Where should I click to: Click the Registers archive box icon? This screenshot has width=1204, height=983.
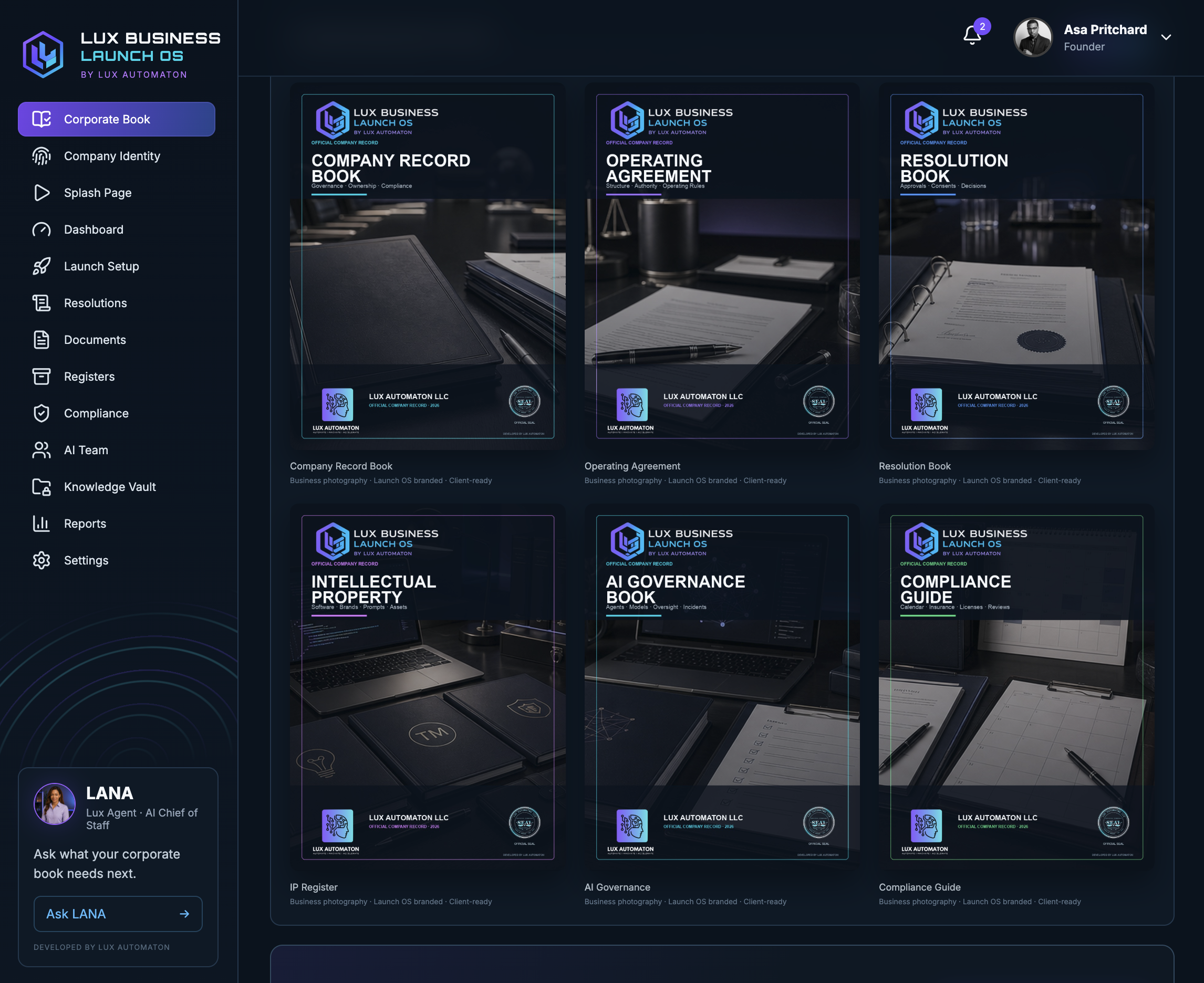(x=41, y=377)
